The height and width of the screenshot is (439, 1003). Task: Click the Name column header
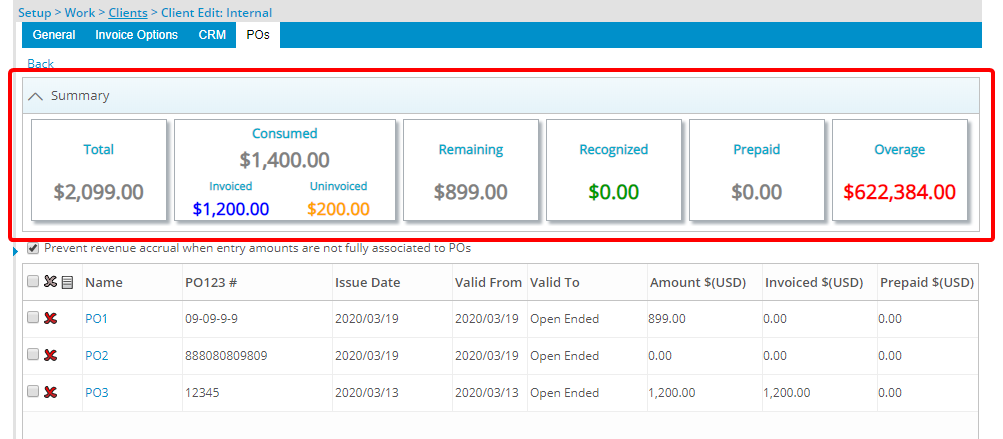point(104,283)
